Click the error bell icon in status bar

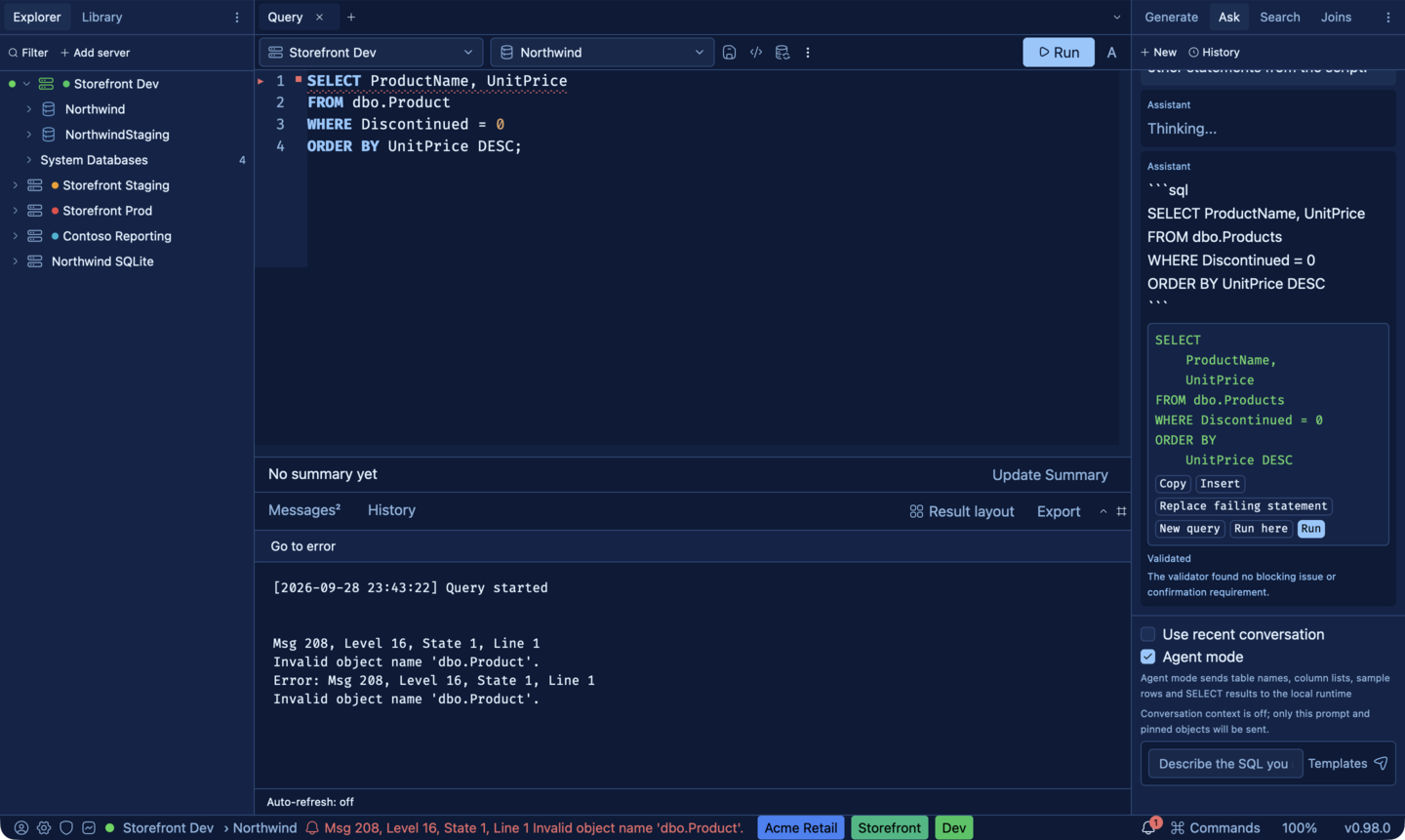click(312, 828)
